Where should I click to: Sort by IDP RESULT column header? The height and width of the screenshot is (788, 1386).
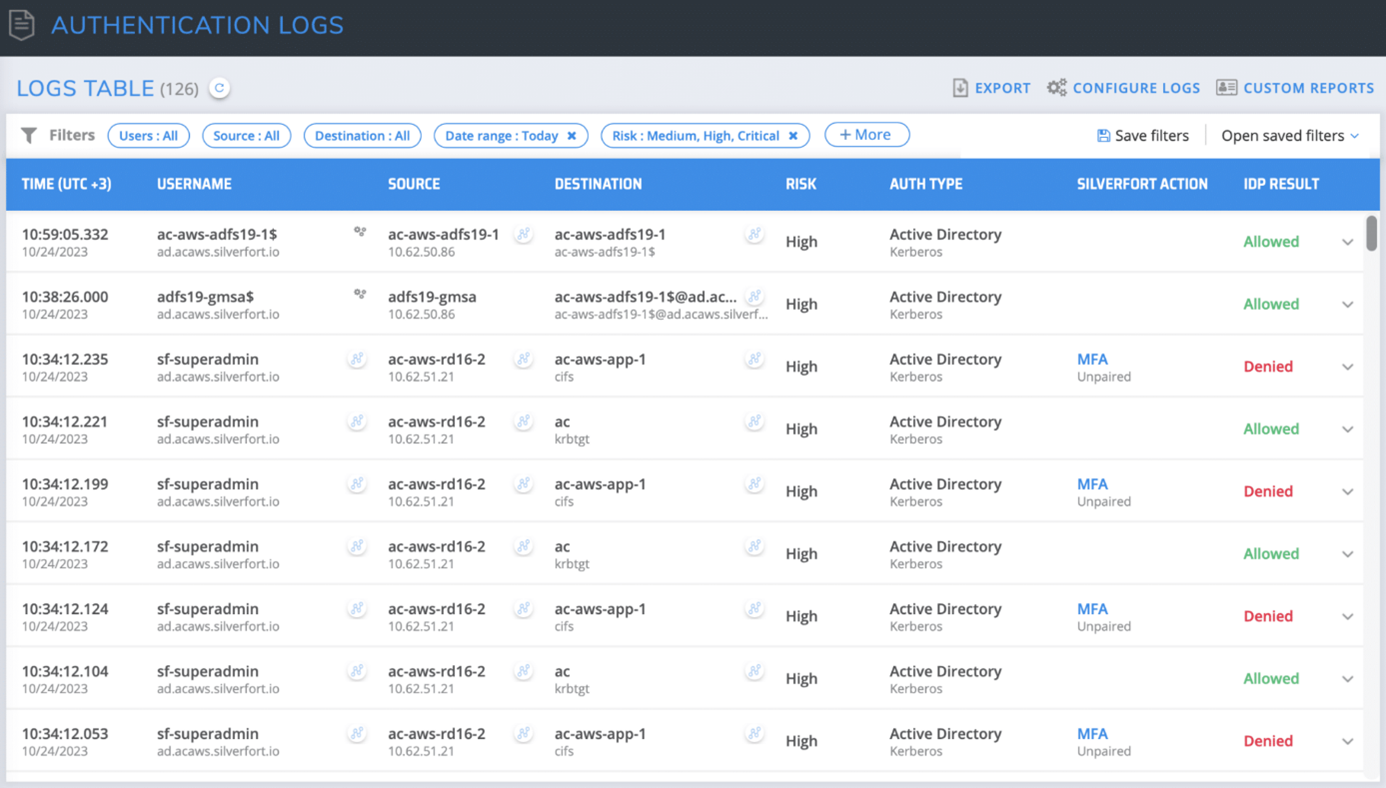(1281, 184)
